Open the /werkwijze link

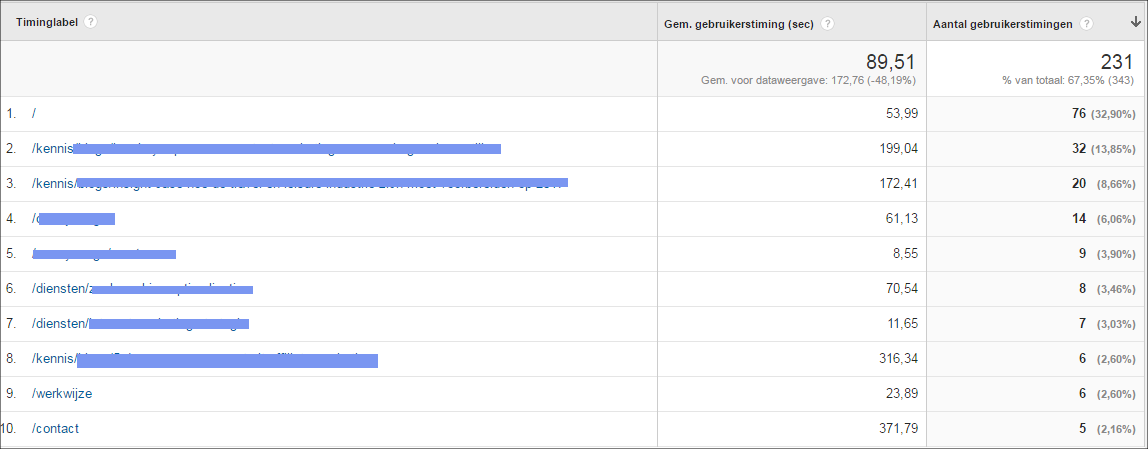62,394
